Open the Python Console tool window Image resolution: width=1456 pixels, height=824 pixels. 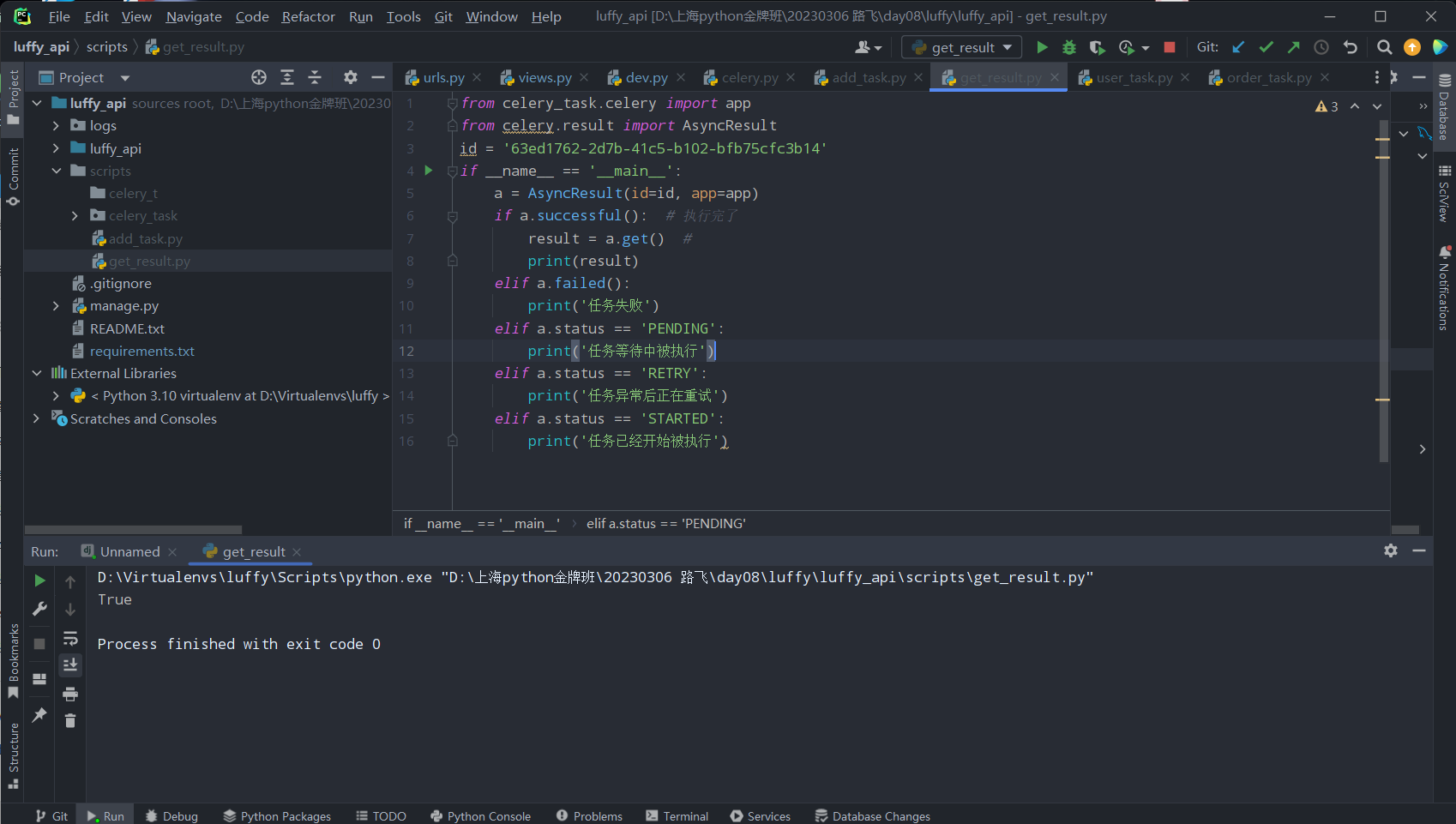[x=480, y=815]
